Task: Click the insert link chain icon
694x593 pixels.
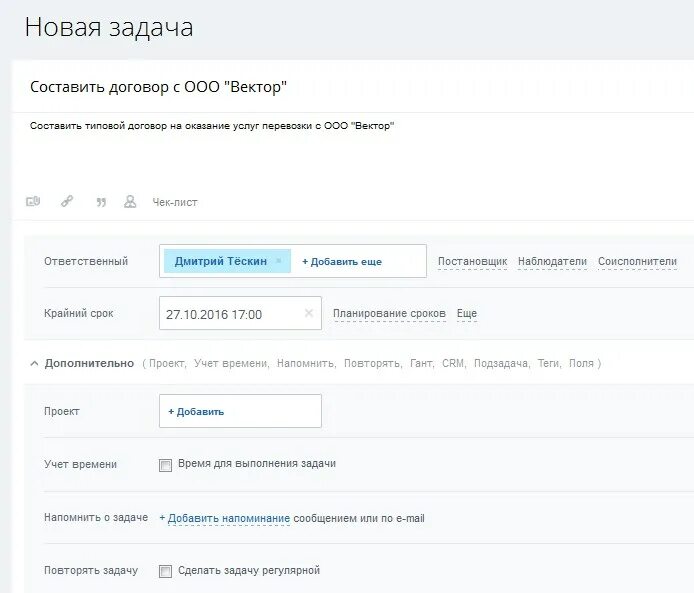Action: (x=67, y=202)
